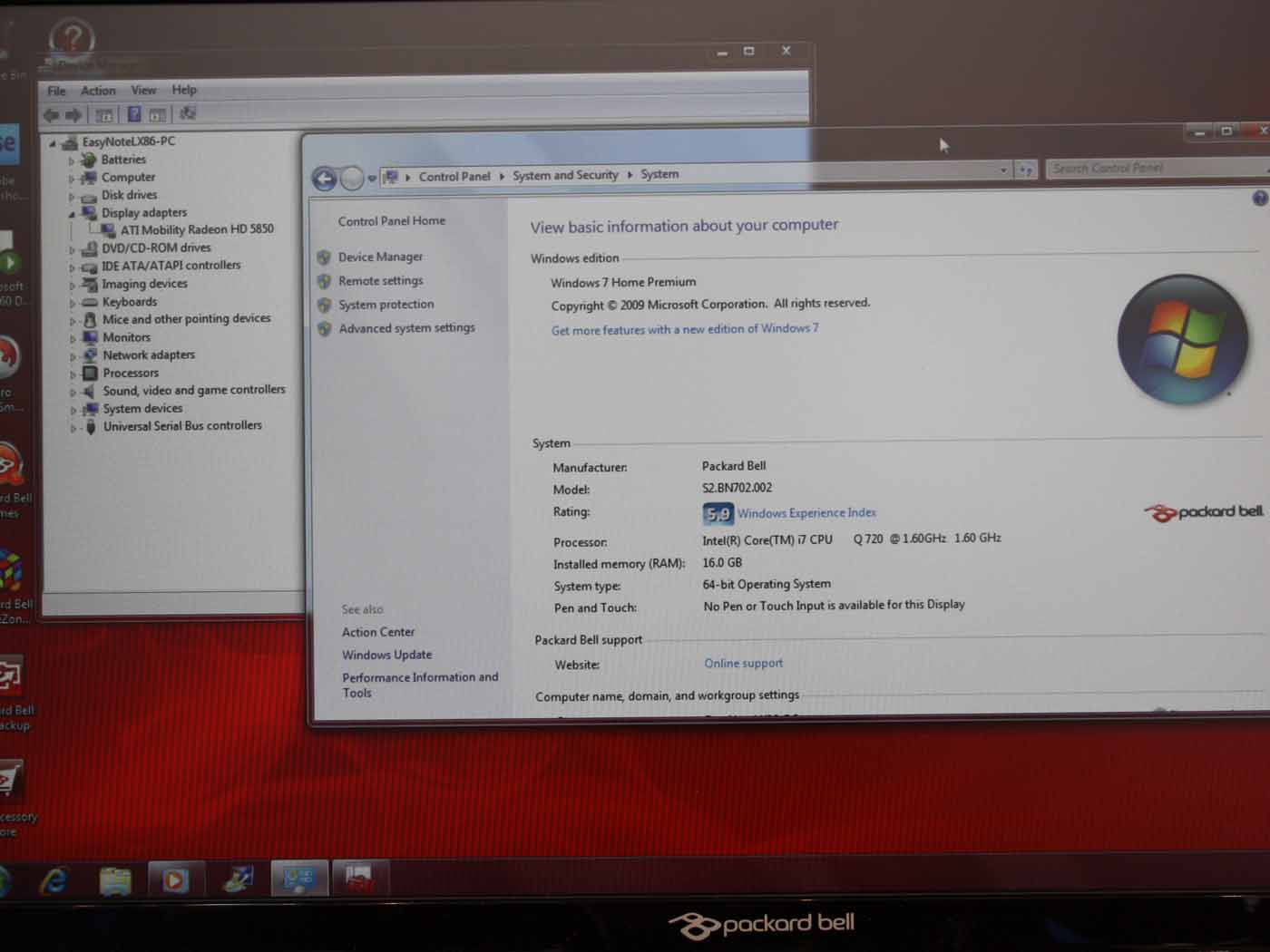Open Advanced system settings link
The width and height of the screenshot is (1270, 952).
click(x=406, y=328)
